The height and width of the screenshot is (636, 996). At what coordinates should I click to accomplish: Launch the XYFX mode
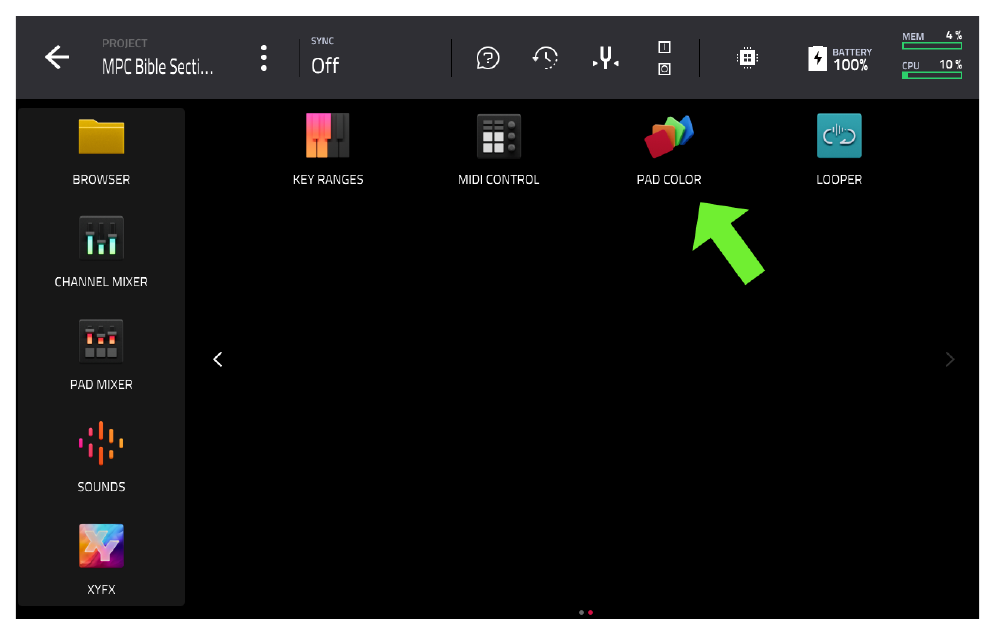click(101, 560)
